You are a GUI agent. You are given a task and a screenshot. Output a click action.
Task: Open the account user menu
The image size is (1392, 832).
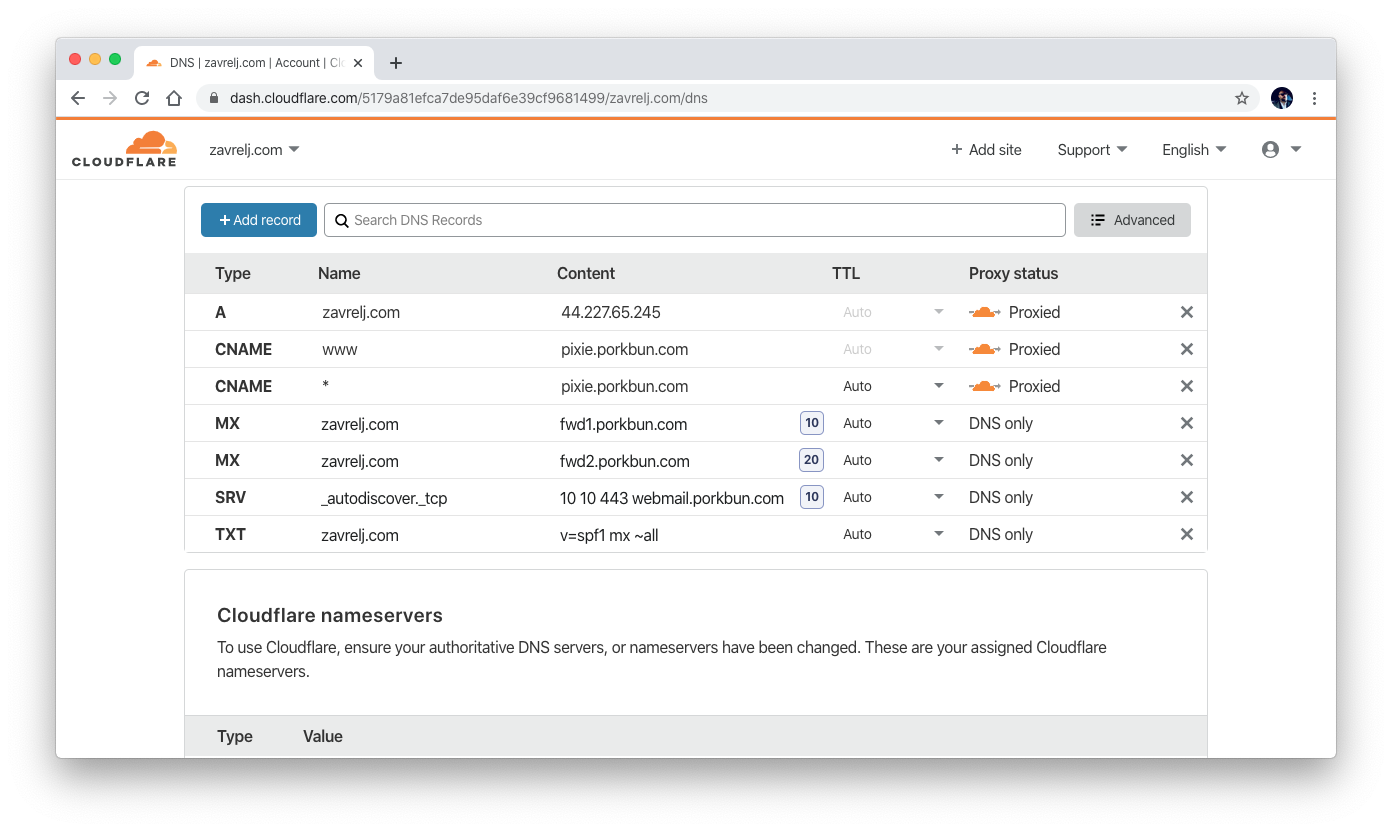pos(1281,149)
